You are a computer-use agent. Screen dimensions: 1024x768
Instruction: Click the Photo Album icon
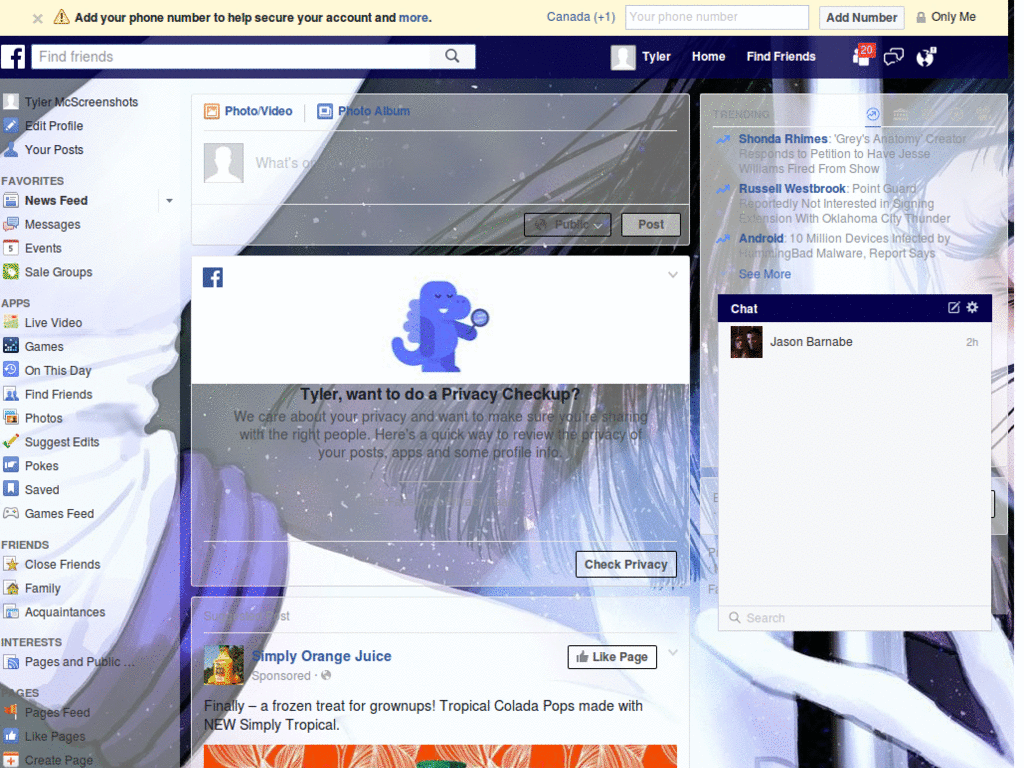[x=325, y=112]
